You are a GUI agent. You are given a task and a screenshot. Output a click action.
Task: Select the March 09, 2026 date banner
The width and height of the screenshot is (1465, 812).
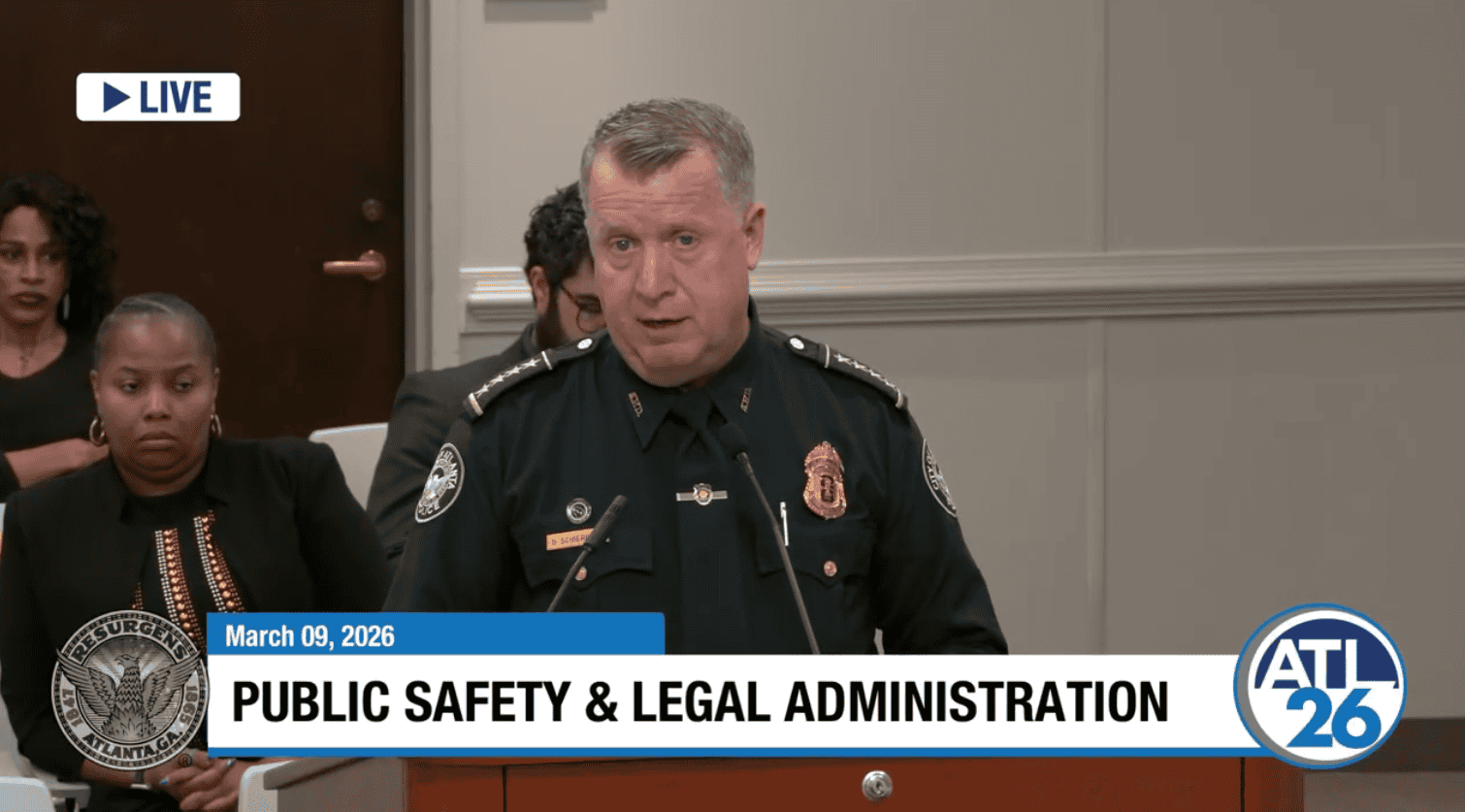pos(309,636)
